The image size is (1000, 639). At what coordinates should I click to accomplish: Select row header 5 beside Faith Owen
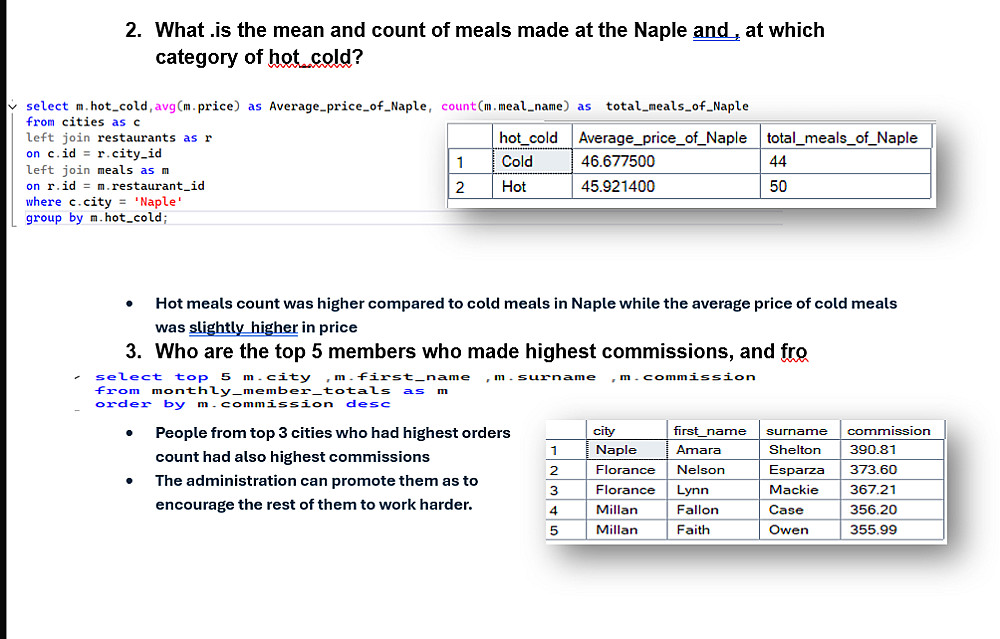(x=554, y=530)
